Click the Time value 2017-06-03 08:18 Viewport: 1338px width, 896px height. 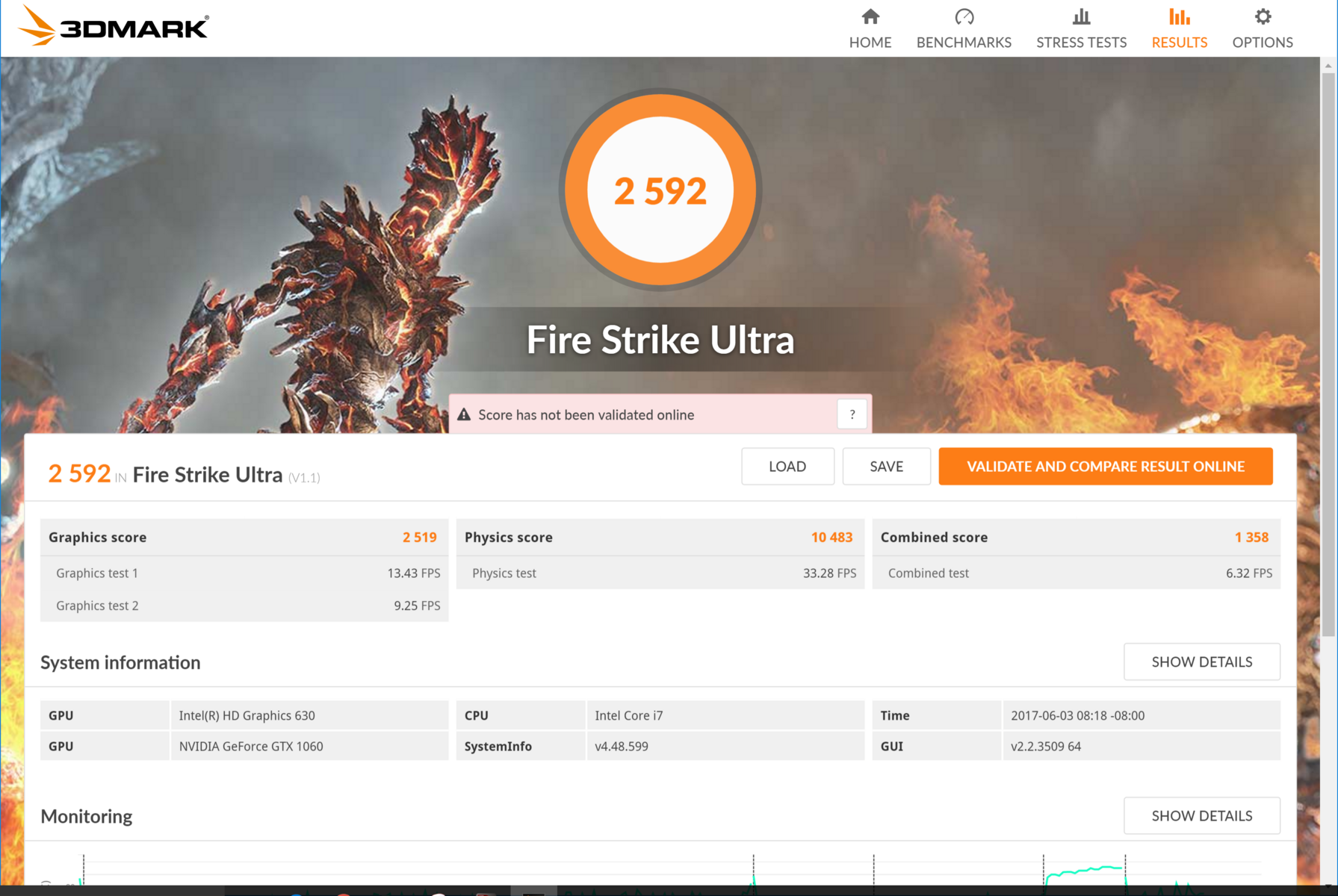pyautogui.click(x=1077, y=715)
